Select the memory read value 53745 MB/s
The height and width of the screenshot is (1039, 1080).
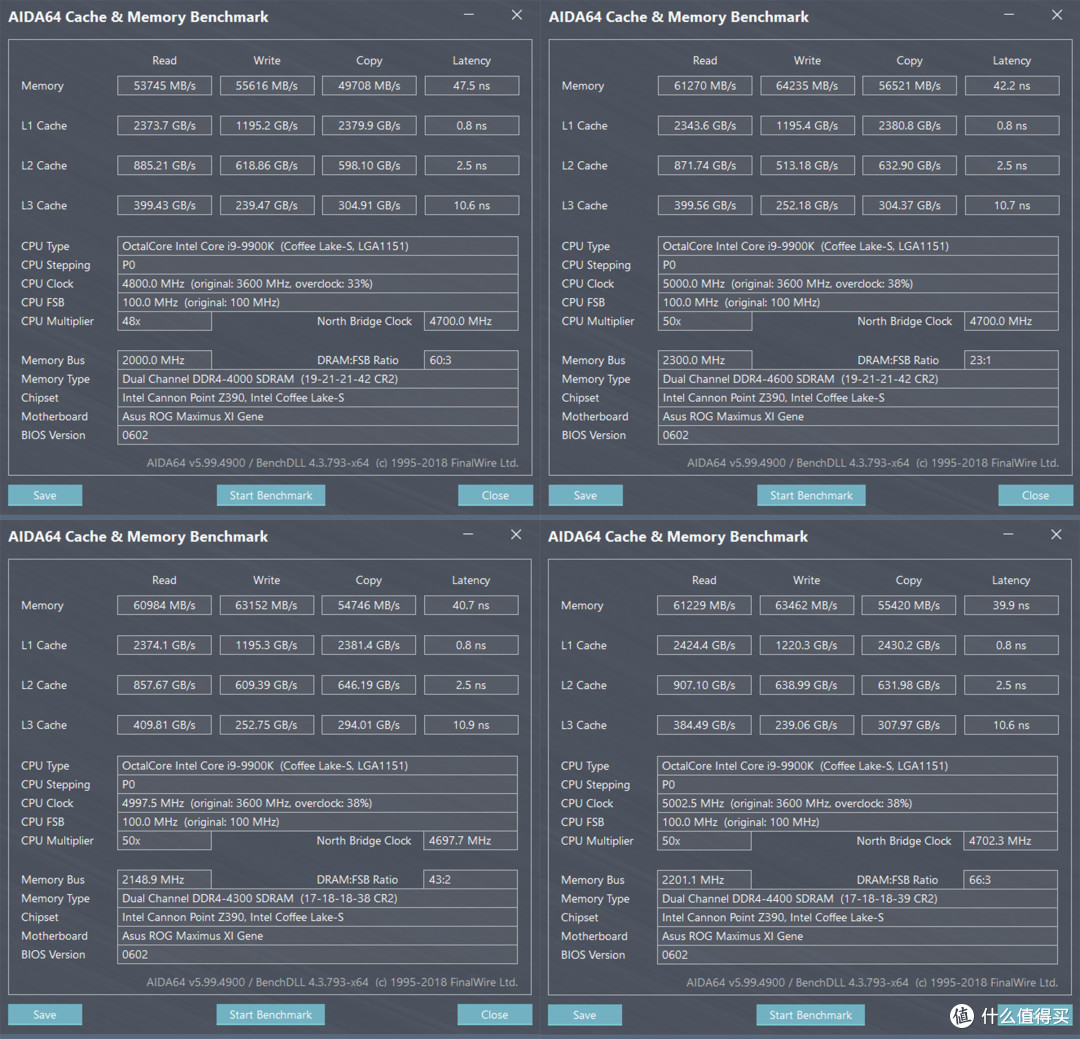[x=165, y=86]
